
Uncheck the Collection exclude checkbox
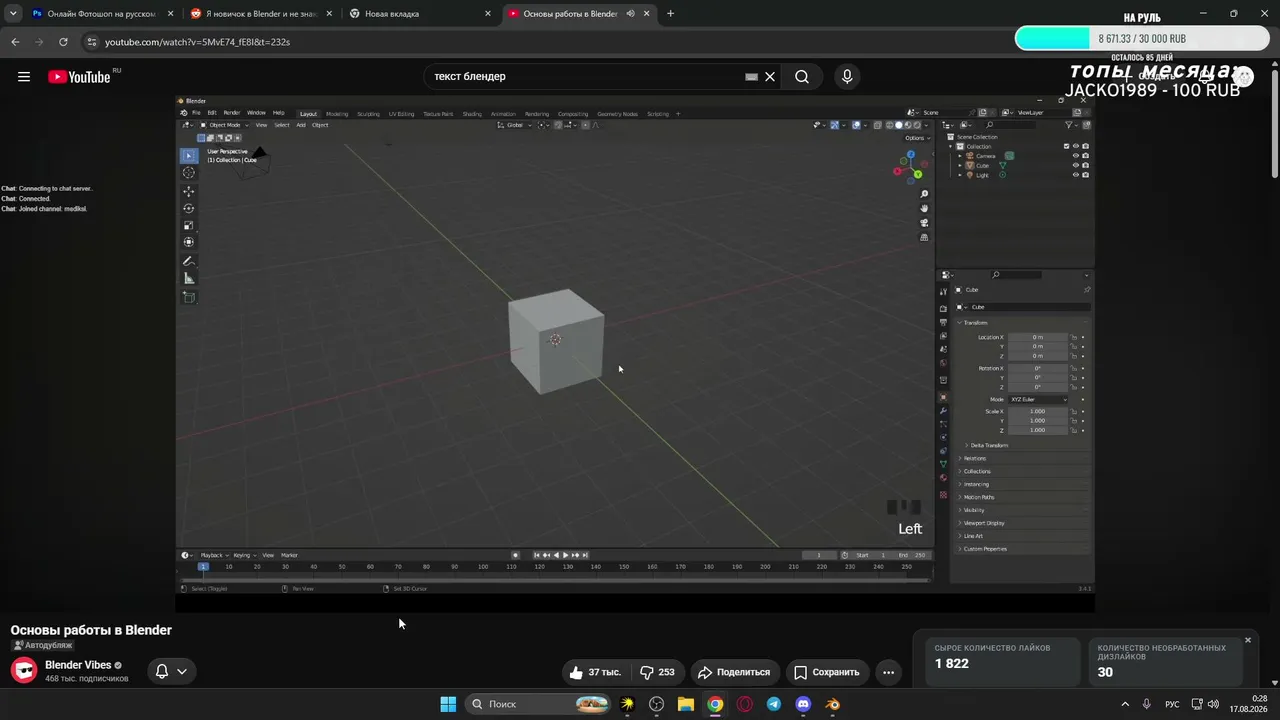[1066, 146]
